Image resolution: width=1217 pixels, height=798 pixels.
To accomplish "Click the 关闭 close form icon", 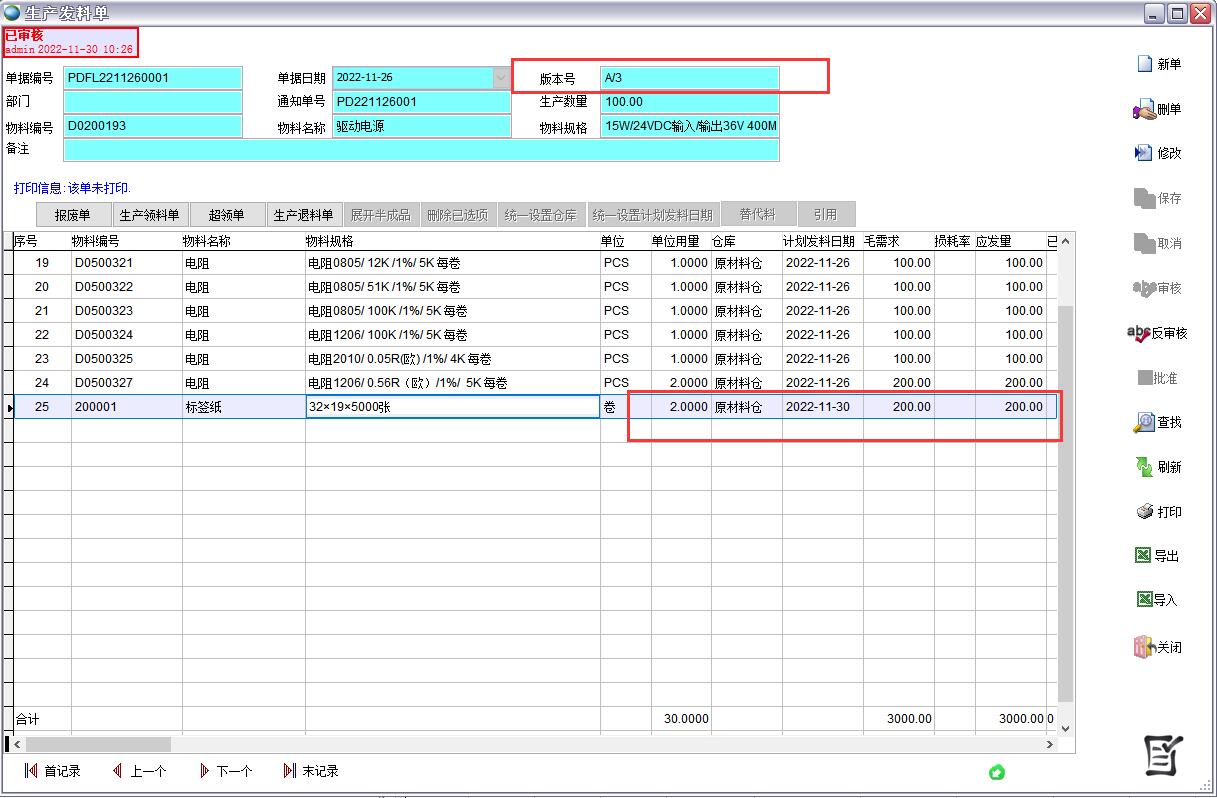I will (x=1144, y=647).
